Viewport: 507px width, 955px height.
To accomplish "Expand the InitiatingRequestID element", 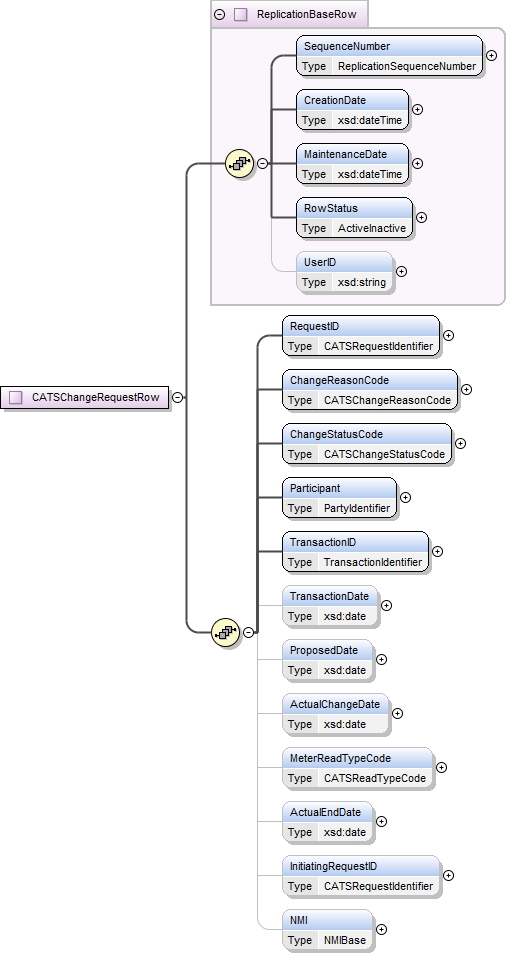I will click(448, 875).
